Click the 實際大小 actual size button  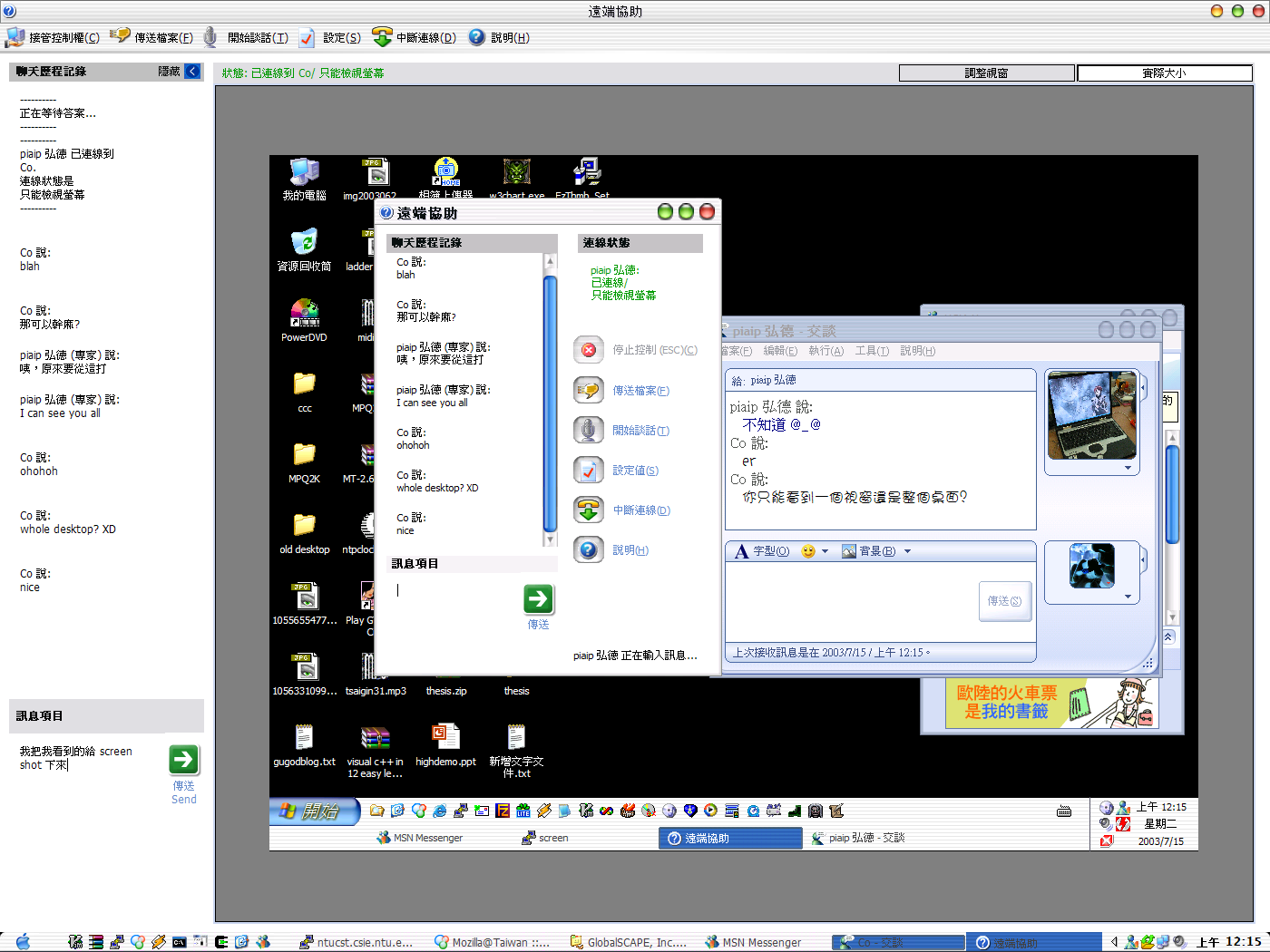[1164, 73]
